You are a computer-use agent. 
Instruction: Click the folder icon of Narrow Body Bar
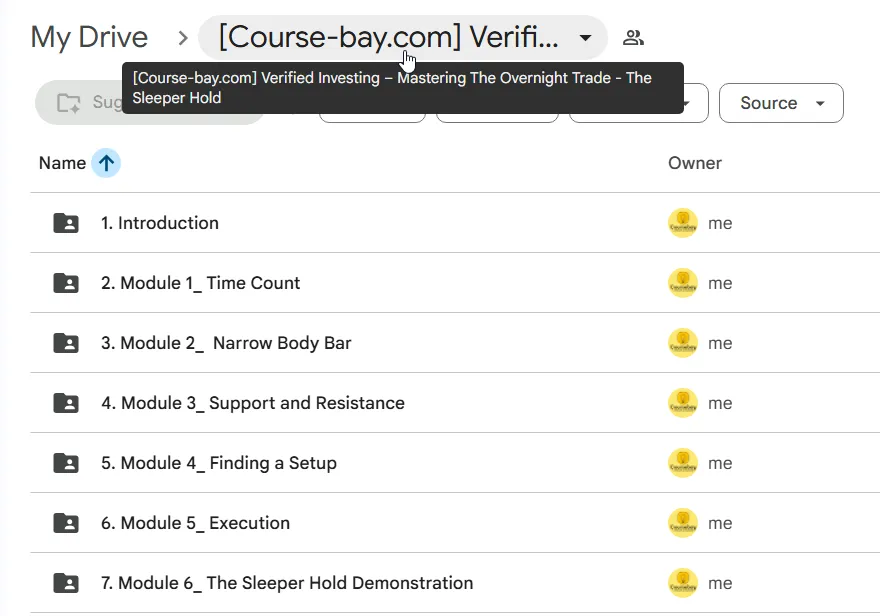pos(66,343)
